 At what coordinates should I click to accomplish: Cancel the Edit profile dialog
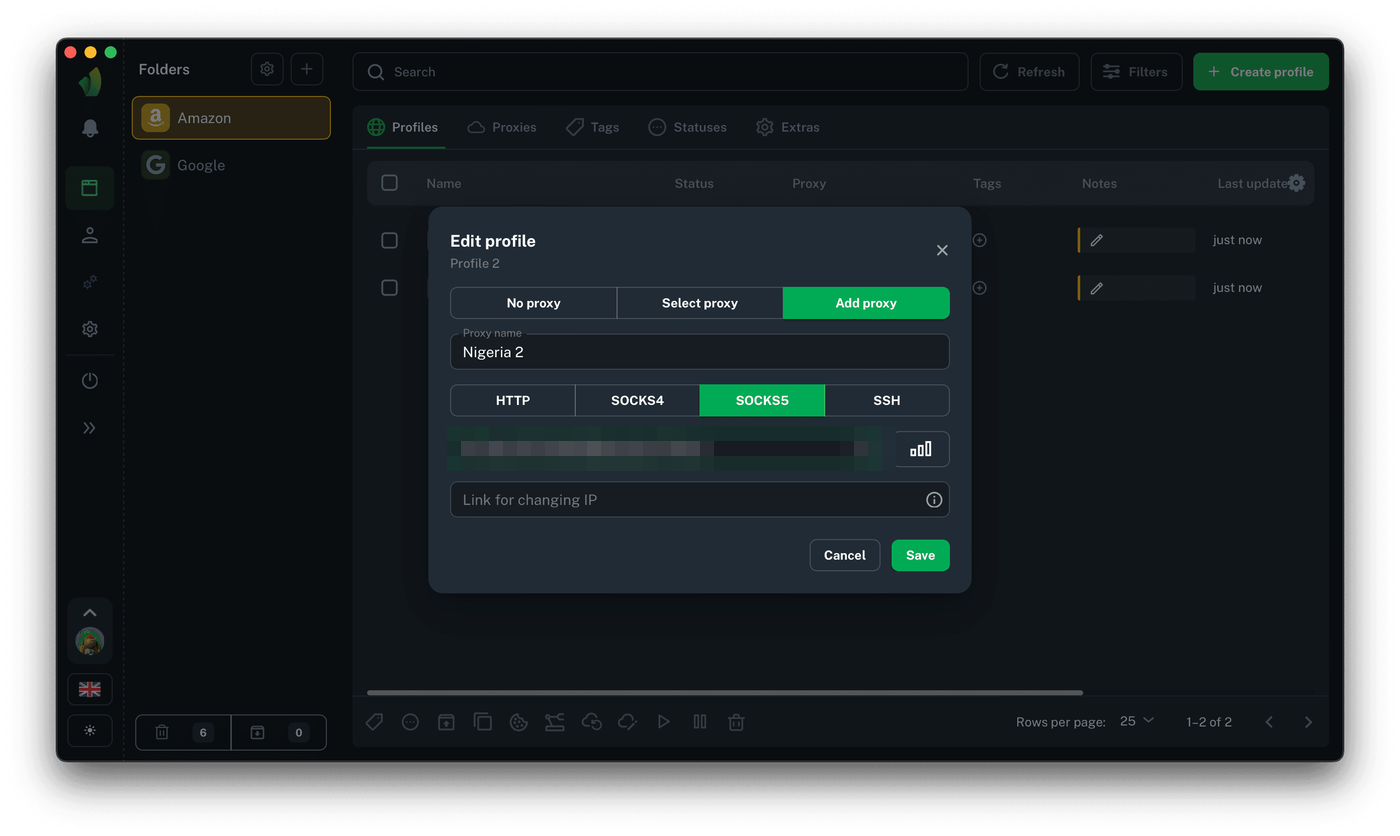(845, 555)
